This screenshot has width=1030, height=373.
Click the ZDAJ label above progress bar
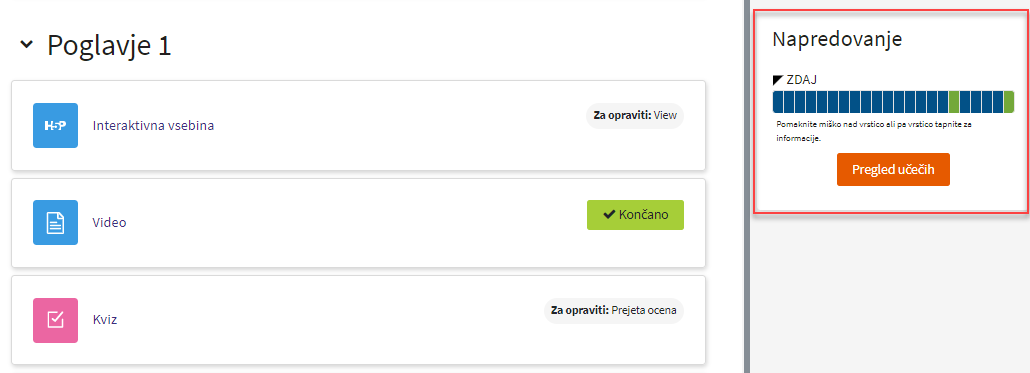point(801,79)
